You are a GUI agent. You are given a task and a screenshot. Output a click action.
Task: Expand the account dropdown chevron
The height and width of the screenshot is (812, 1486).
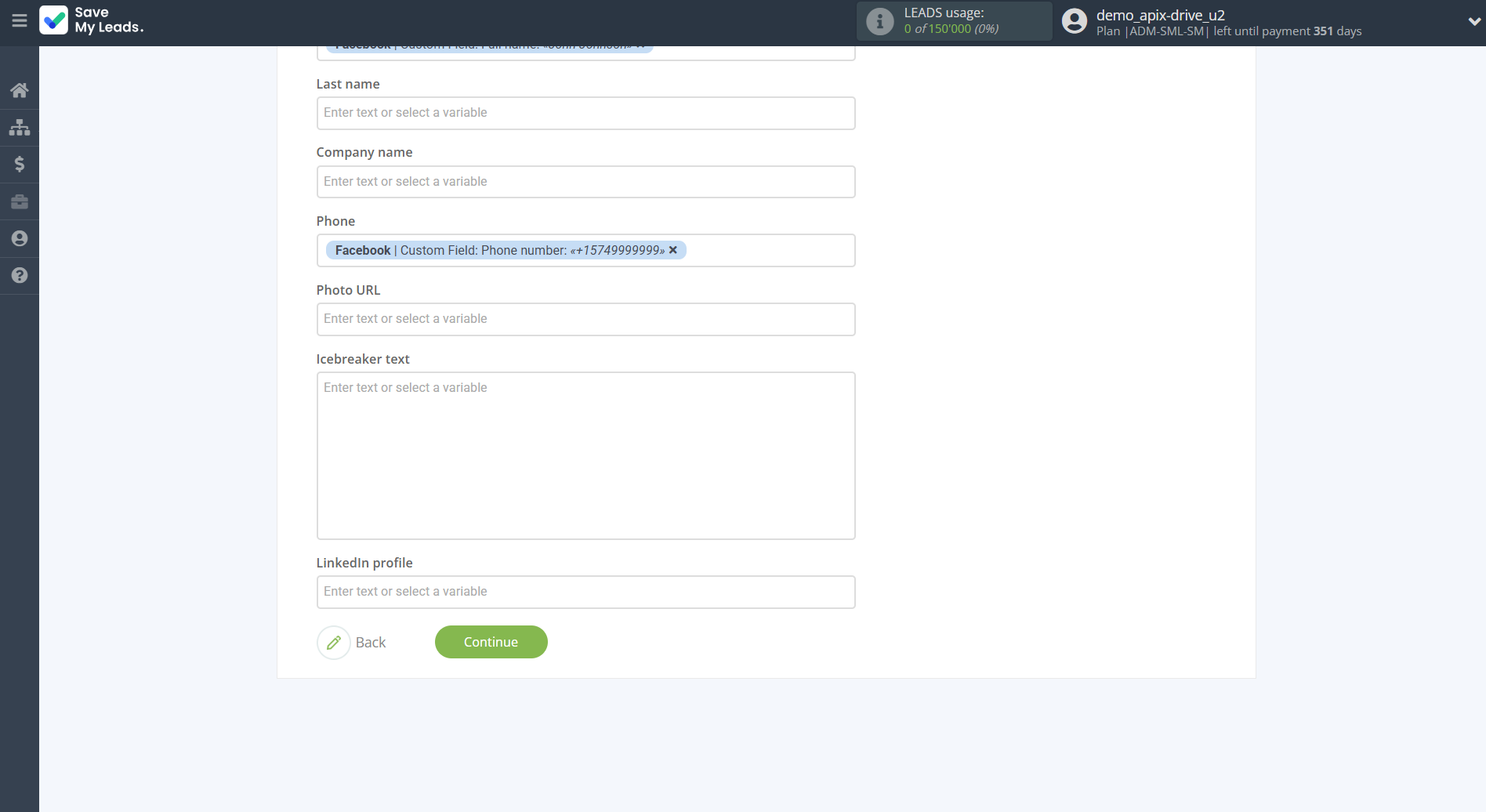tap(1473, 21)
